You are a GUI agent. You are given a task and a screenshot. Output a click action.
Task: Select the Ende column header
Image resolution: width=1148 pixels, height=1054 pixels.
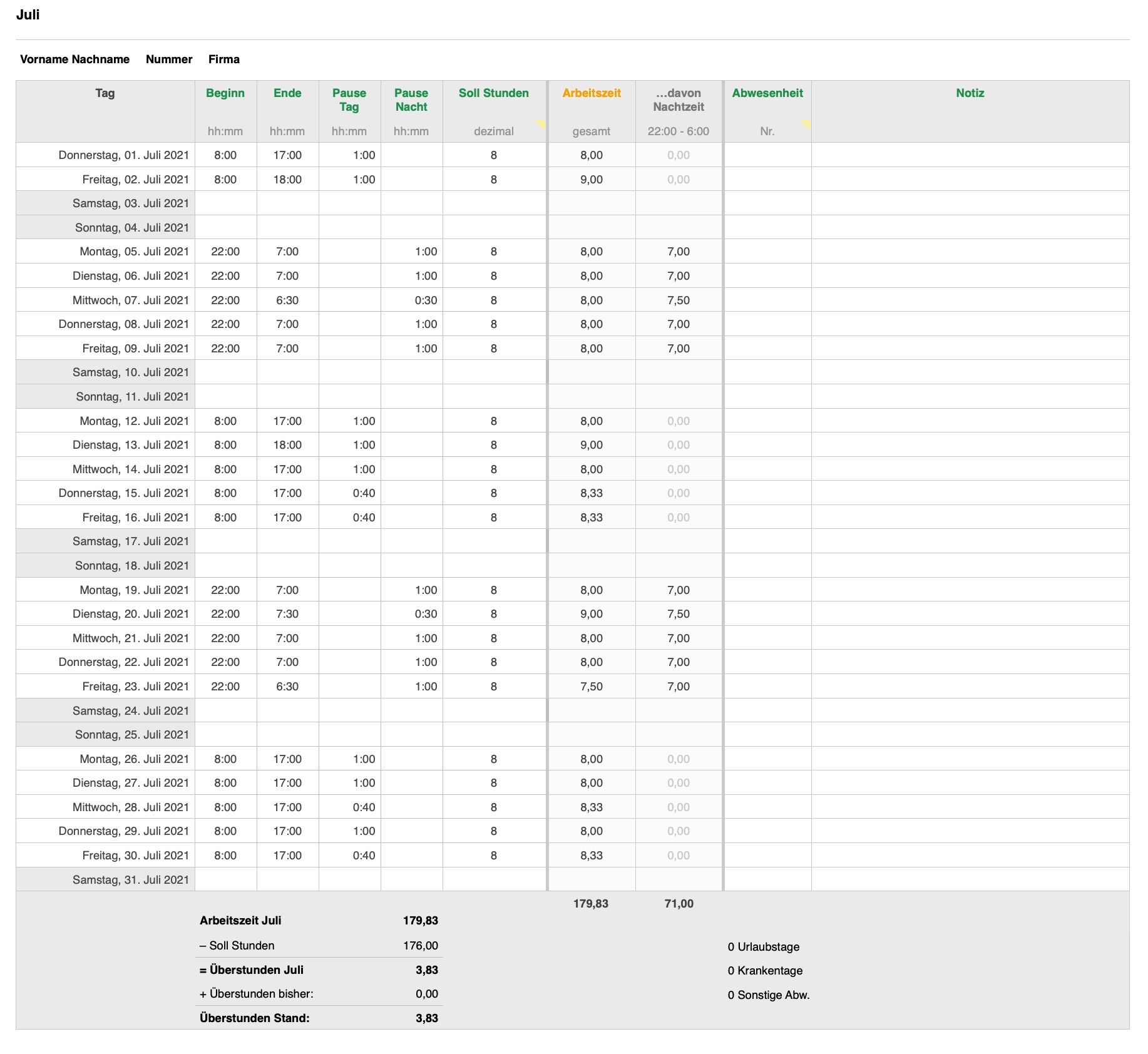coord(287,93)
